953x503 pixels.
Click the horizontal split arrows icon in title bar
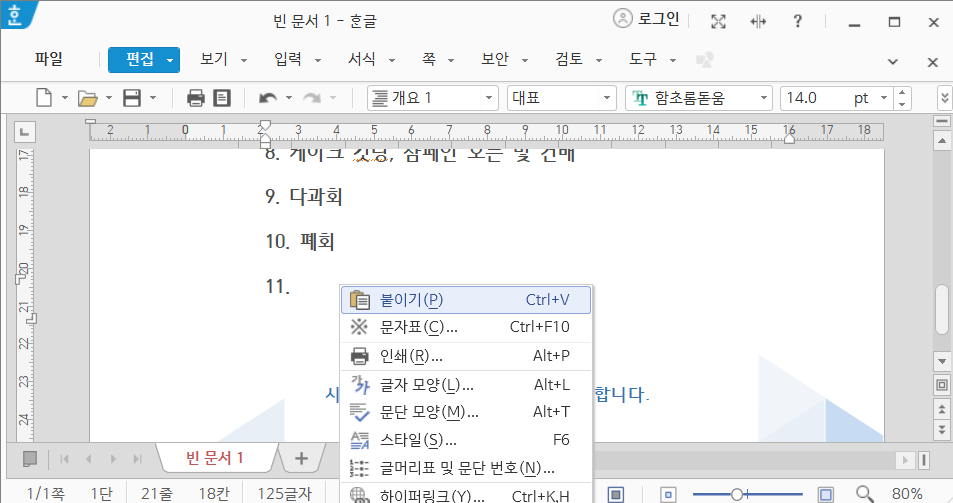pos(758,22)
